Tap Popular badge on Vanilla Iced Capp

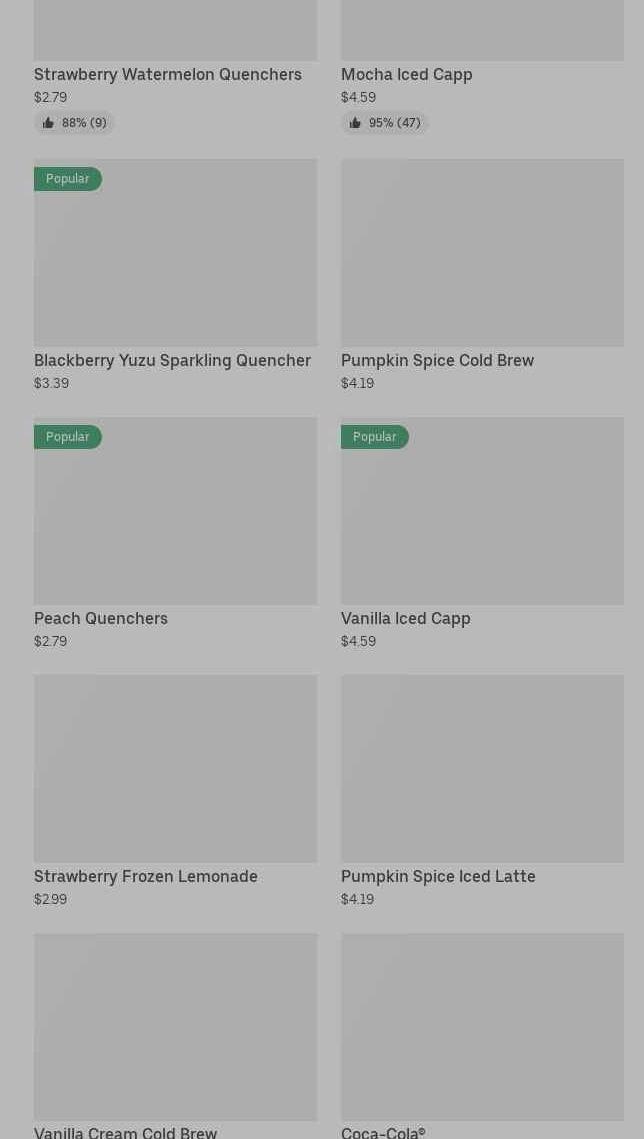tap(374, 437)
